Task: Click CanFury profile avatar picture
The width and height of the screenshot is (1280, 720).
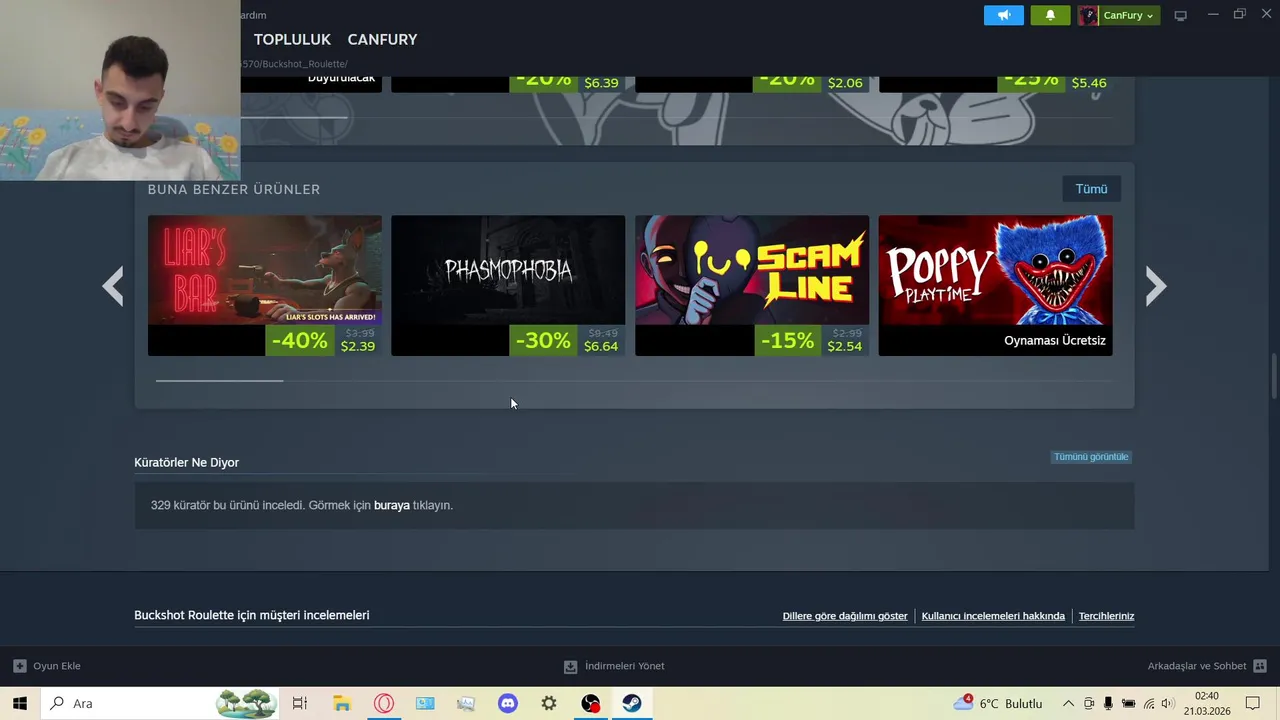Action: (1088, 15)
